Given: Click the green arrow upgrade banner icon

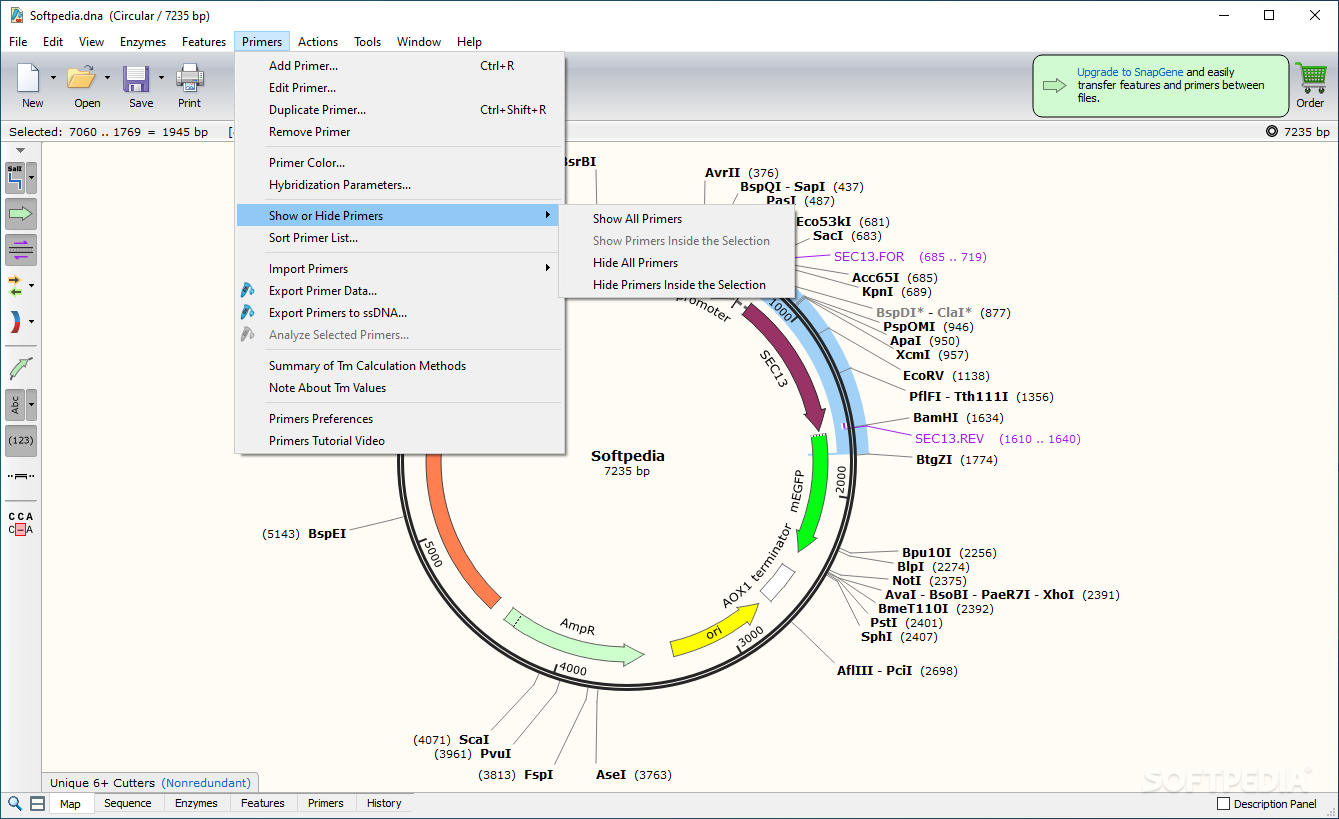Looking at the screenshot, I should [x=1055, y=85].
